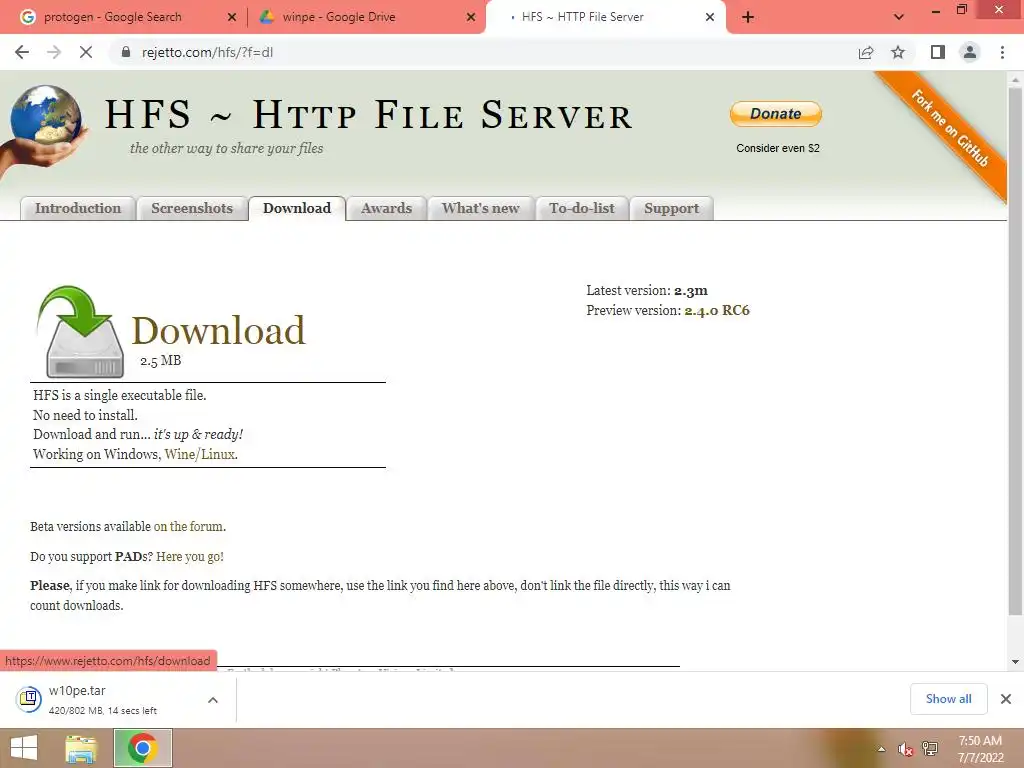Image resolution: width=1024 pixels, height=768 pixels.
Task: Open the taskbar clock 7:50 AM
Action: (x=980, y=749)
